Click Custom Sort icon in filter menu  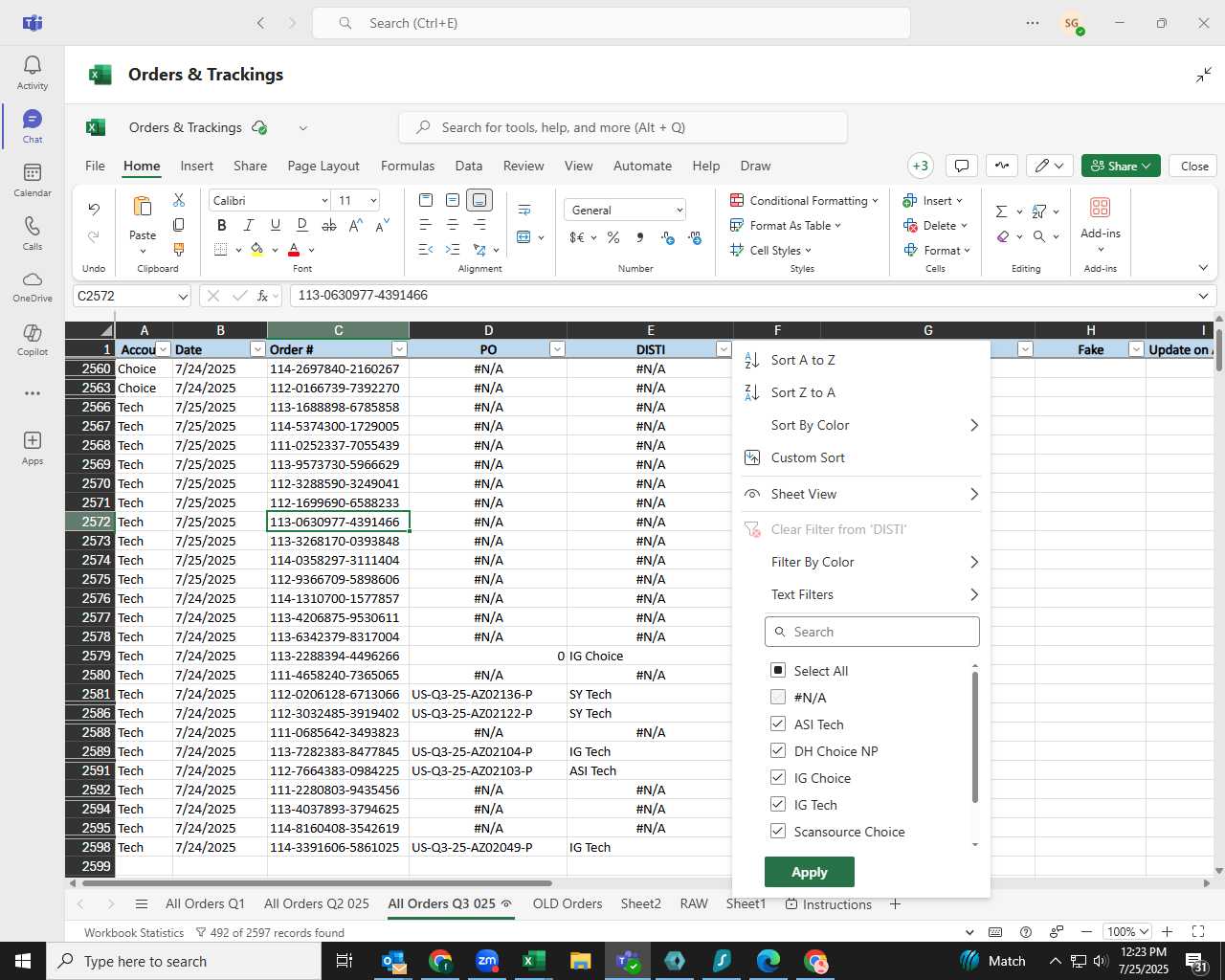pyautogui.click(x=752, y=457)
